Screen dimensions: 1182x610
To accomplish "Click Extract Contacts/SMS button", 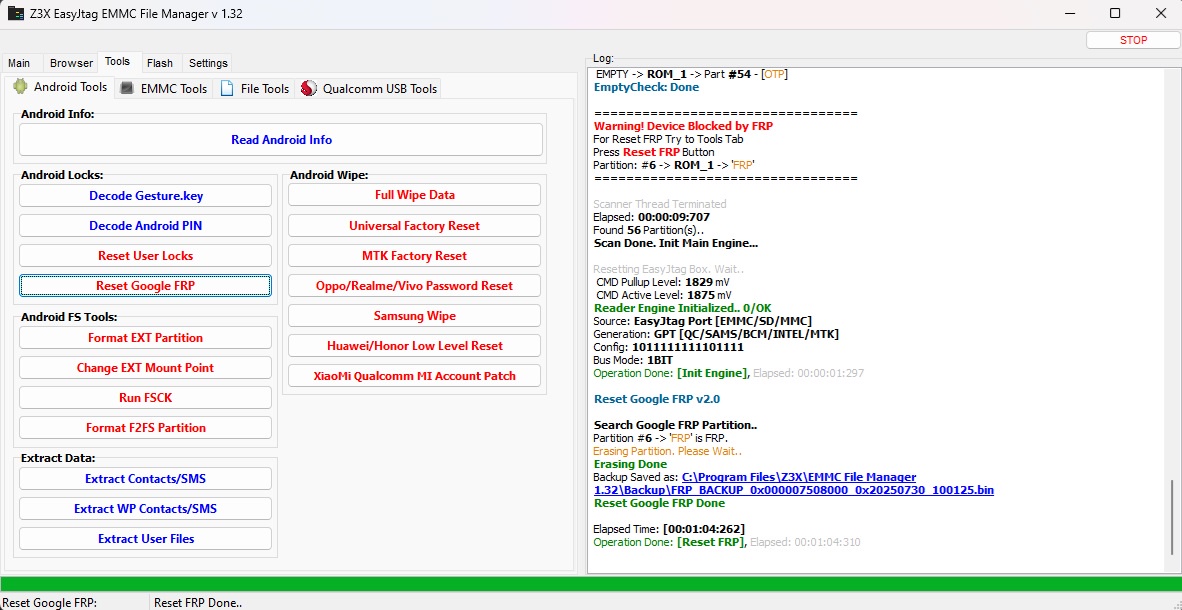I will coord(145,479).
